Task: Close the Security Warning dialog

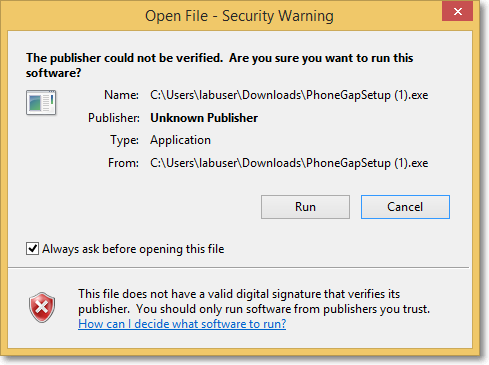Action: (457, 11)
